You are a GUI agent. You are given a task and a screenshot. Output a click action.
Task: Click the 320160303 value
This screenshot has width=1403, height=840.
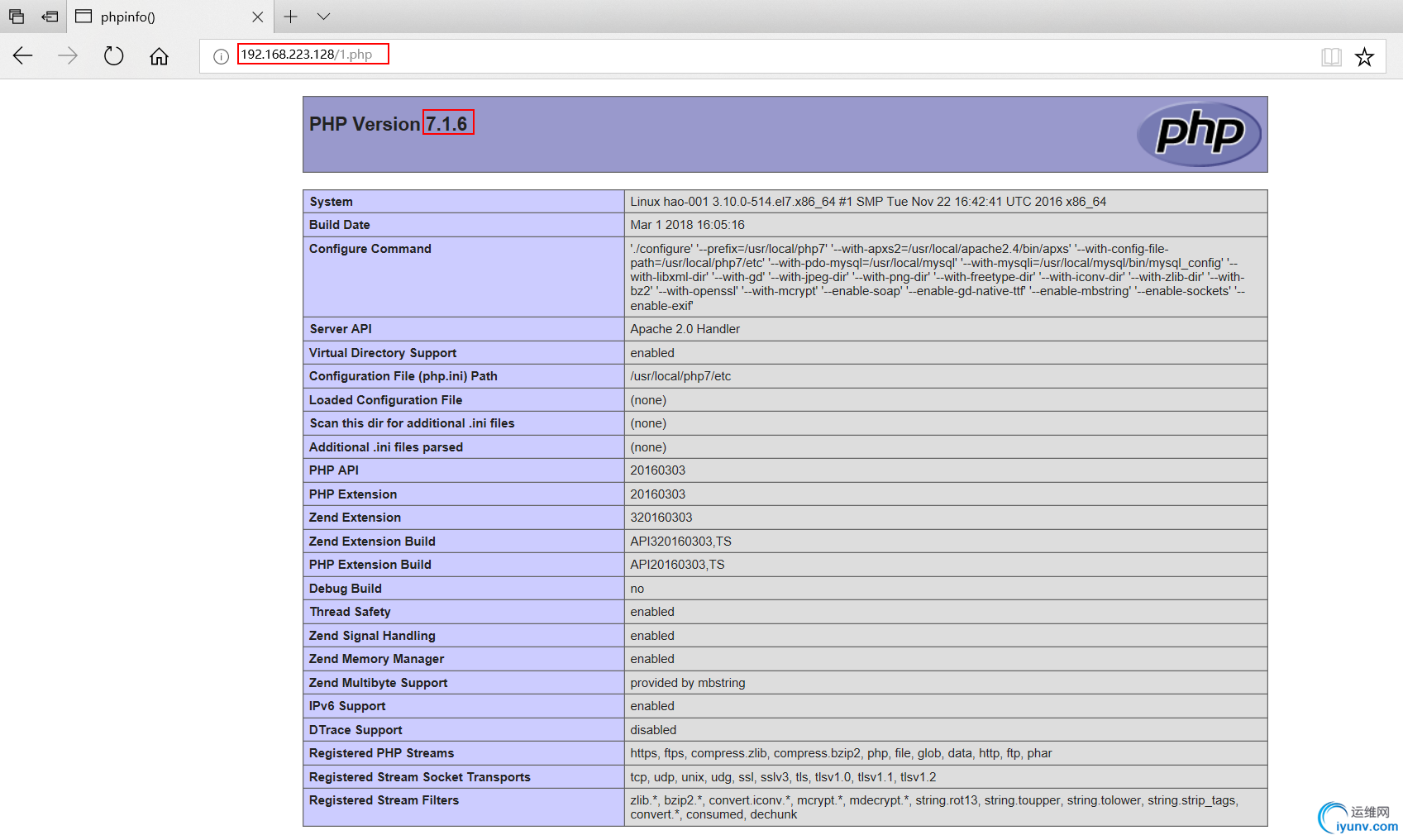click(x=661, y=518)
